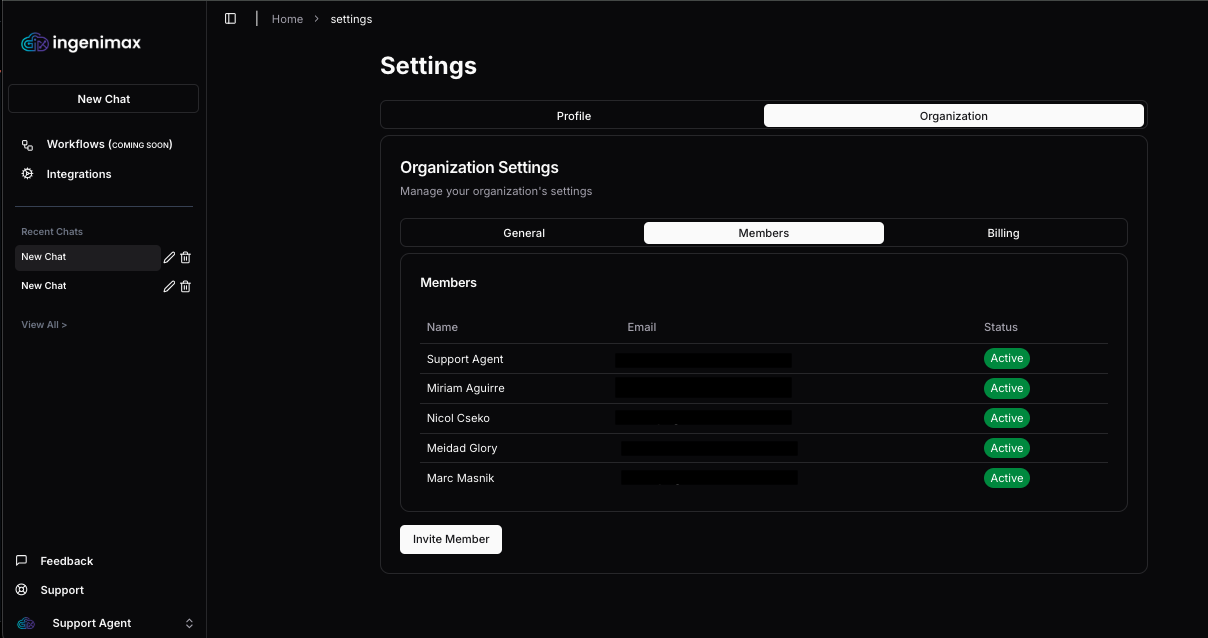1208x638 pixels.
Task: Click the member name Nicol Cseko
Action: pos(458,418)
